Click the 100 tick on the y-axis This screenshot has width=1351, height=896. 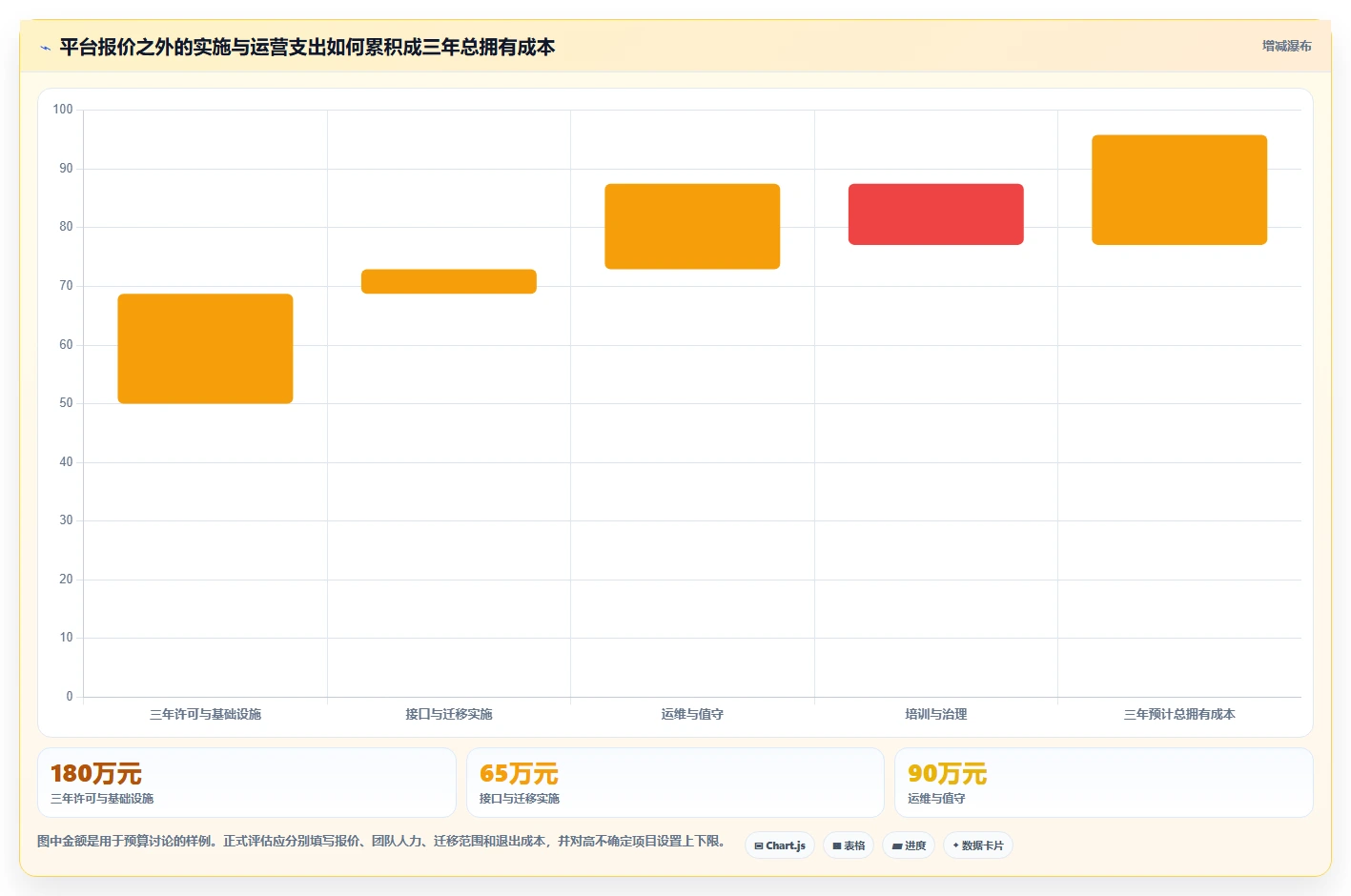[63, 110]
